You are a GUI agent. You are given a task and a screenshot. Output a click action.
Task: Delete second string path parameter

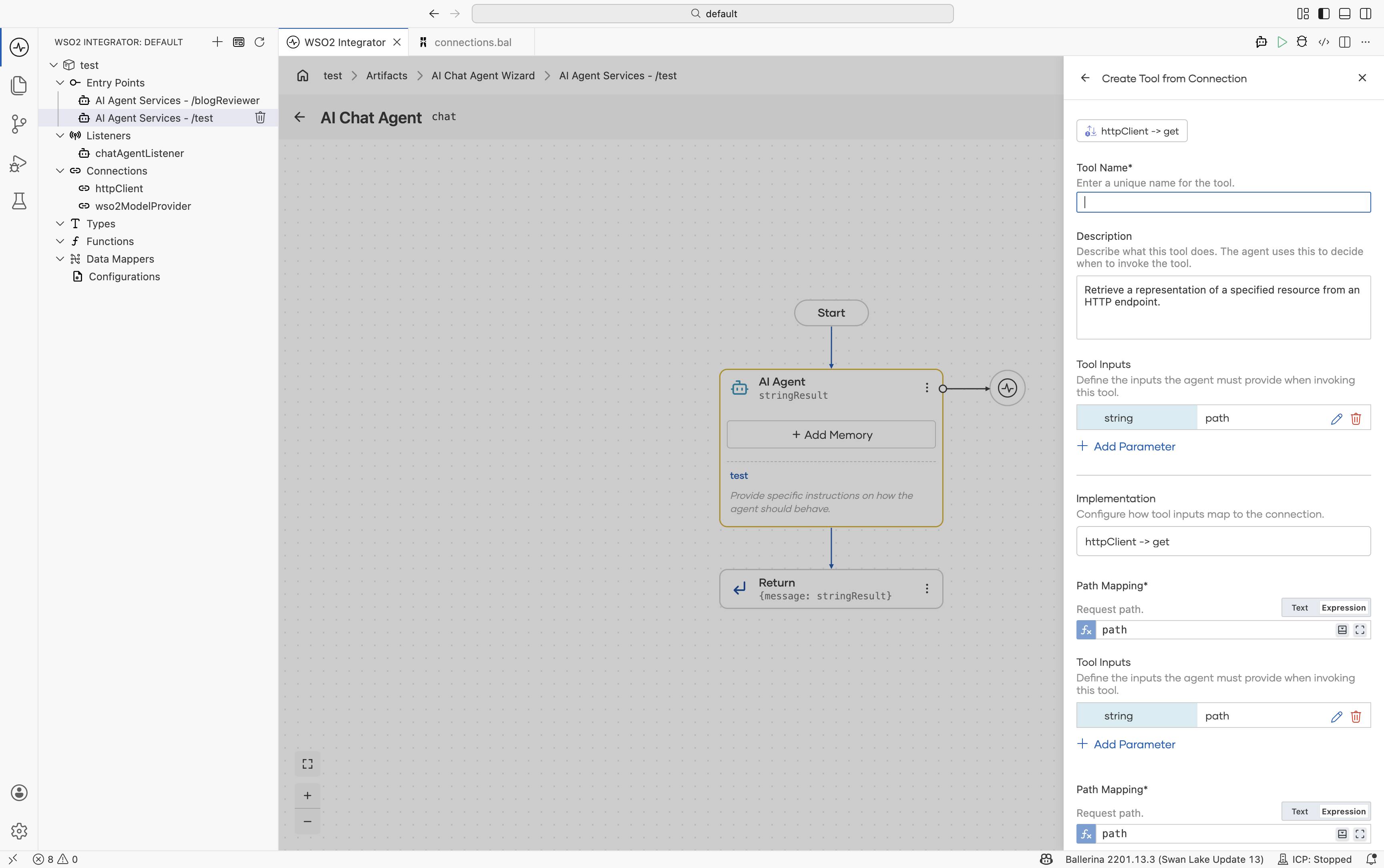coord(1356,717)
